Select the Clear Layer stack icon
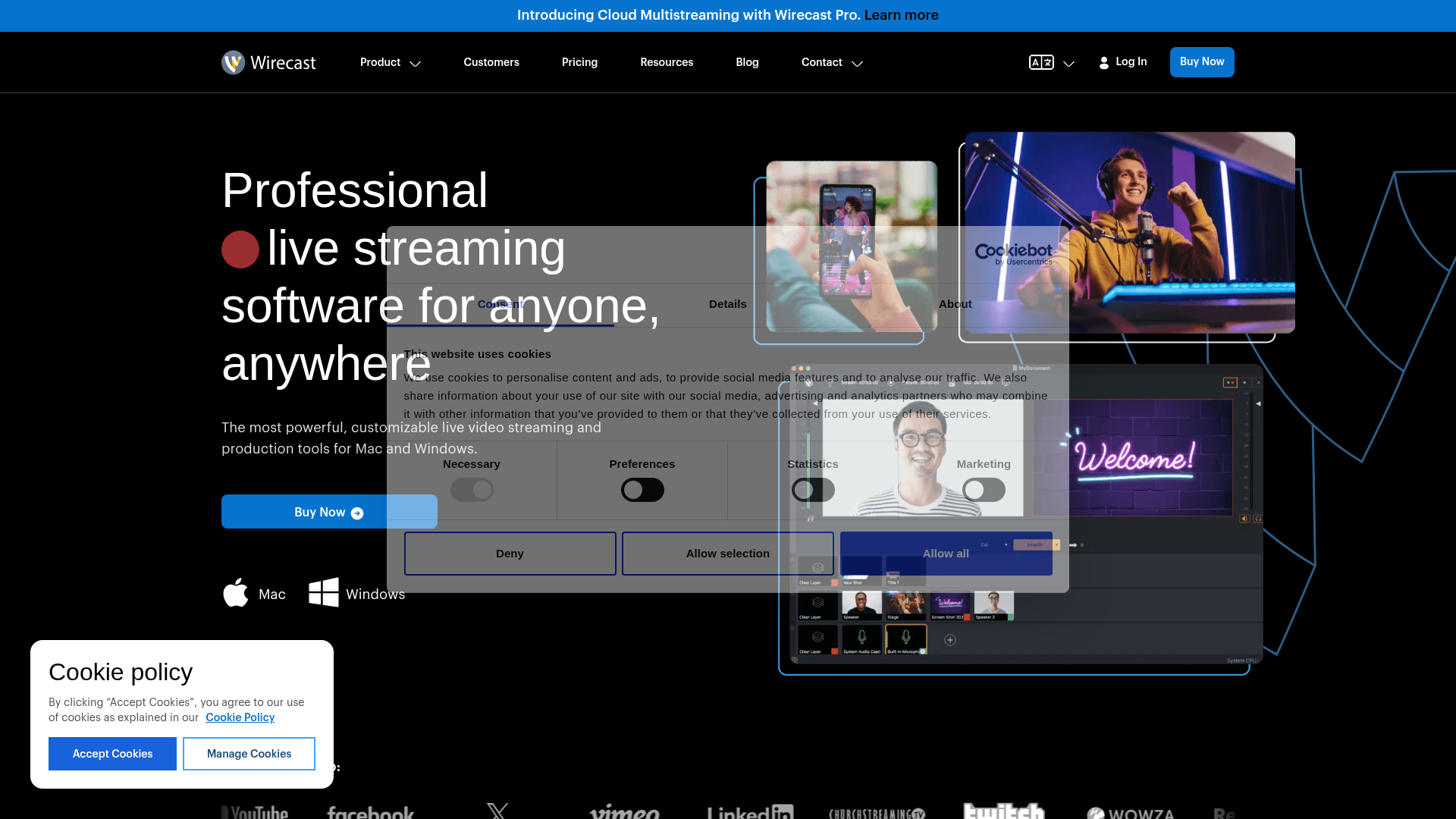Image resolution: width=1456 pixels, height=819 pixels. pos(818,603)
